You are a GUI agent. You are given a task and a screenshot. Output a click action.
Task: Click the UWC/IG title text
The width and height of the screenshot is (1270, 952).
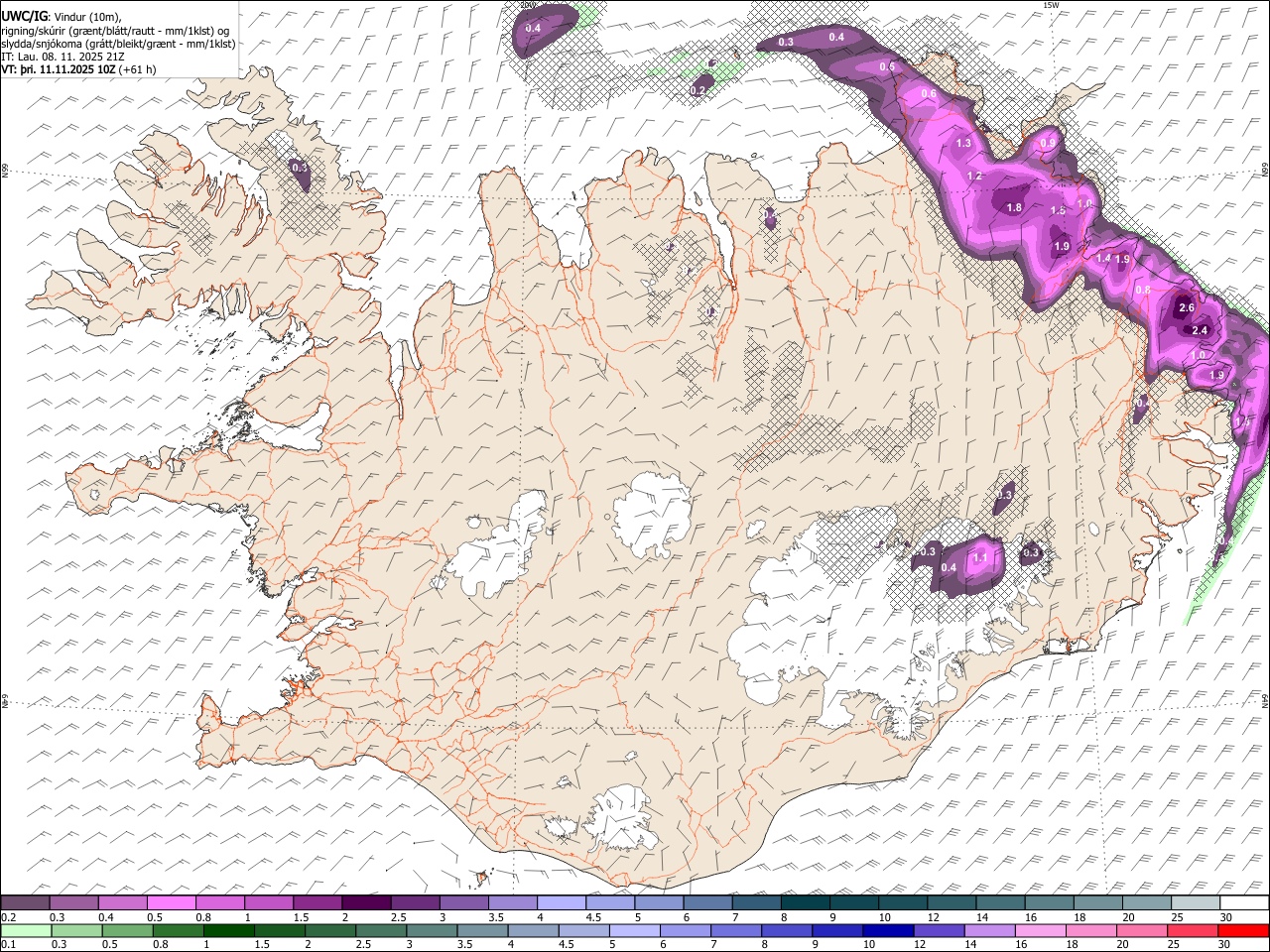(x=24, y=16)
